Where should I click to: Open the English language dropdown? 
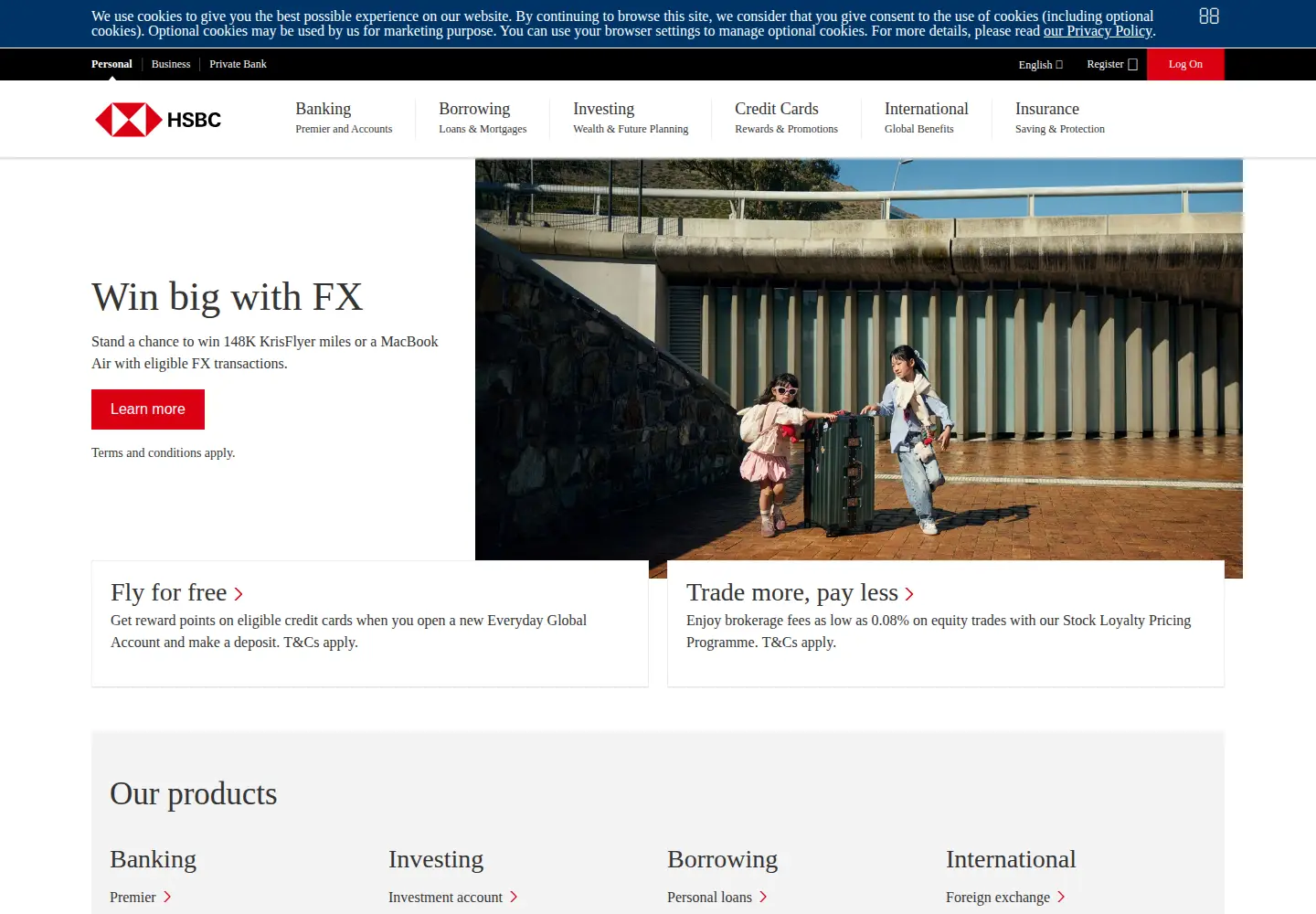(1041, 65)
